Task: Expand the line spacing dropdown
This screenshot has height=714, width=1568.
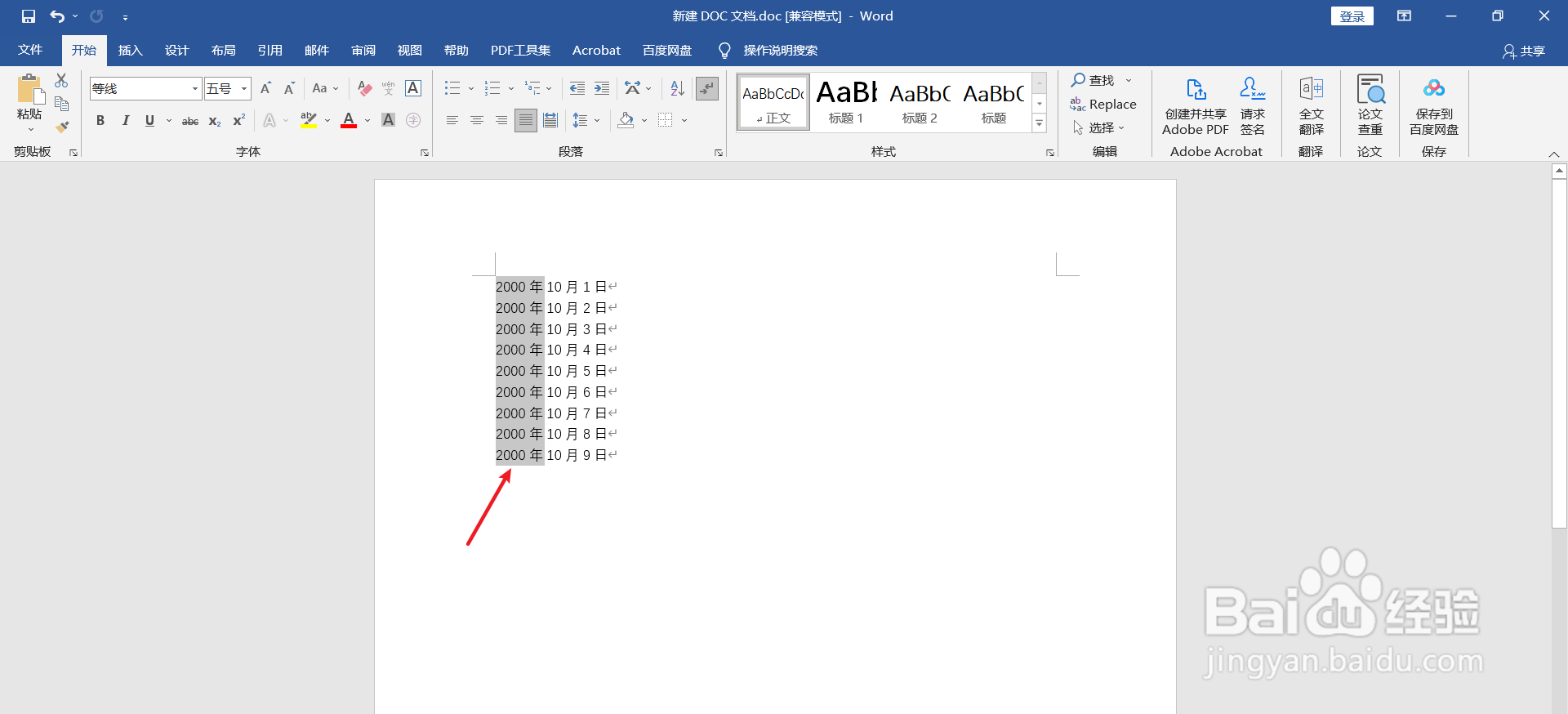Action: coord(597,120)
